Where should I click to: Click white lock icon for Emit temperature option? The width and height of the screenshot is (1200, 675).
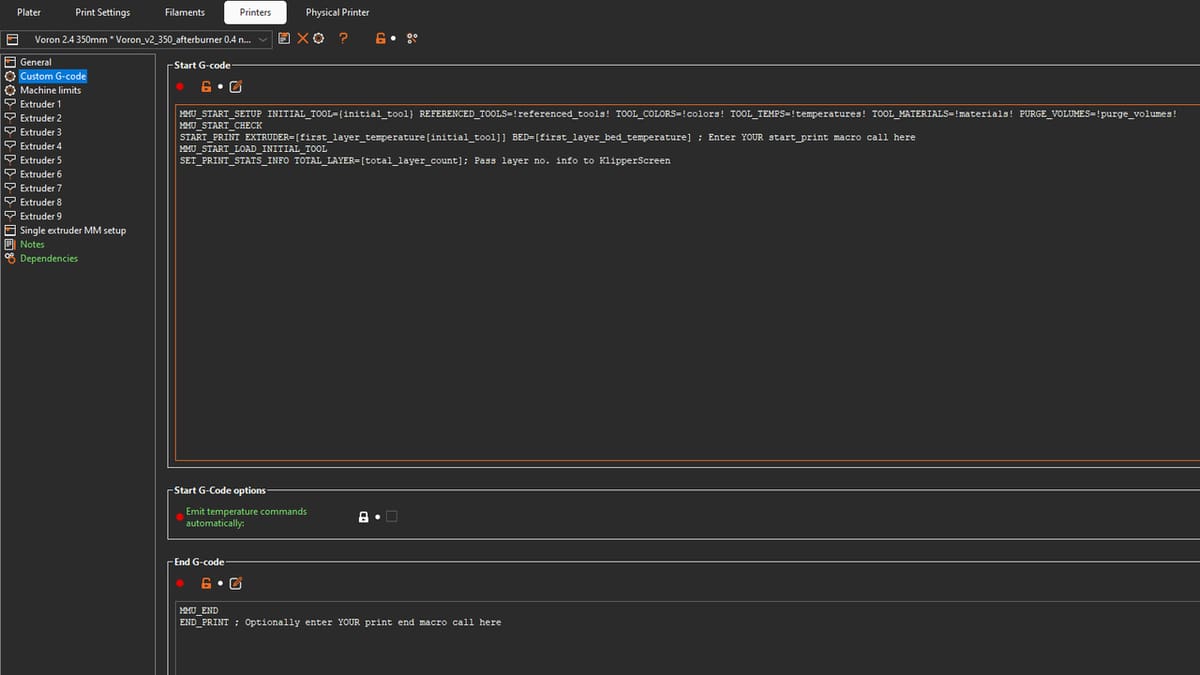[x=364, y=517]
